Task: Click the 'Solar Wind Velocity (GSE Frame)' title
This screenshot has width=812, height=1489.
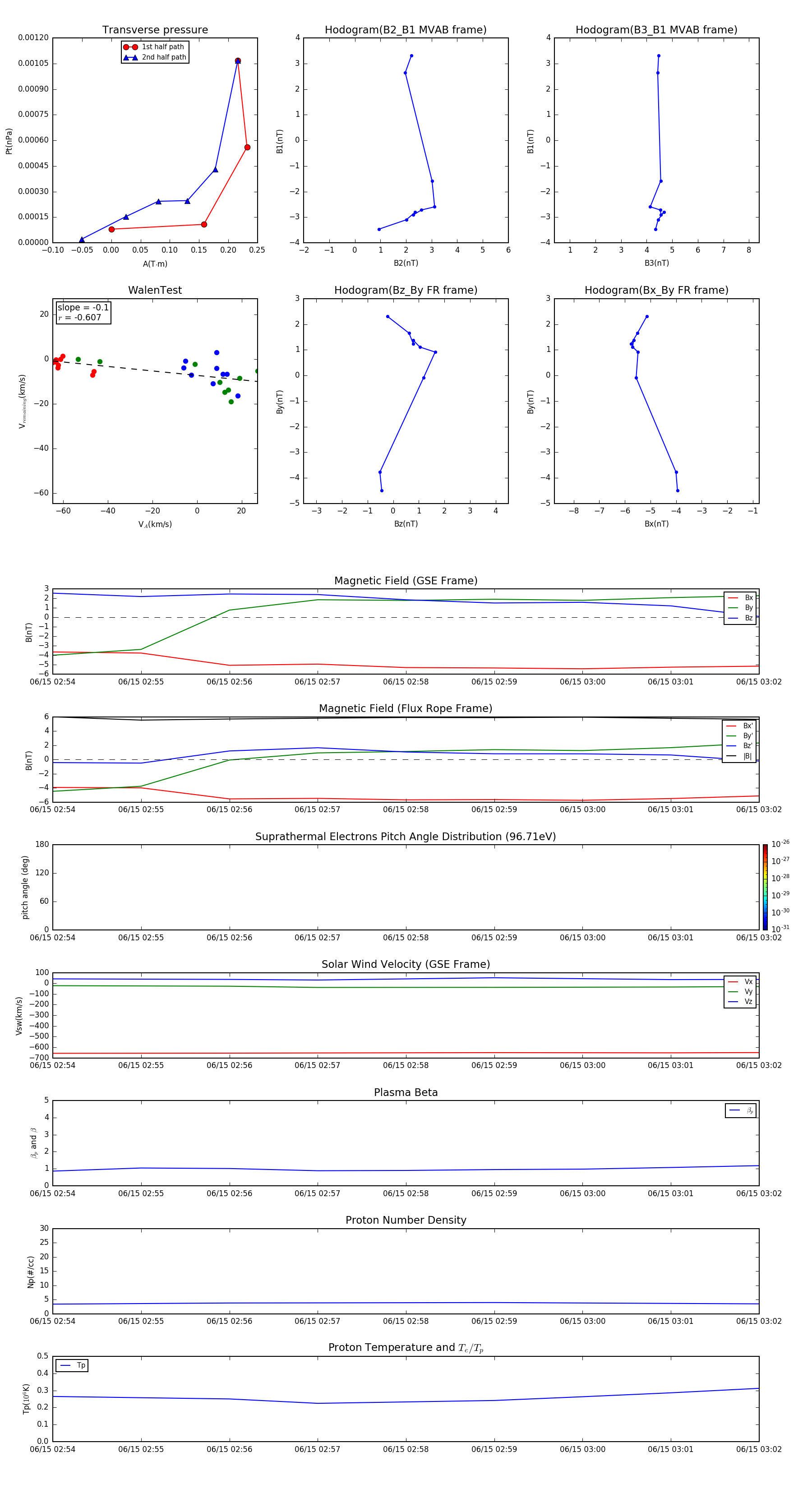Action: pos(406,964)
